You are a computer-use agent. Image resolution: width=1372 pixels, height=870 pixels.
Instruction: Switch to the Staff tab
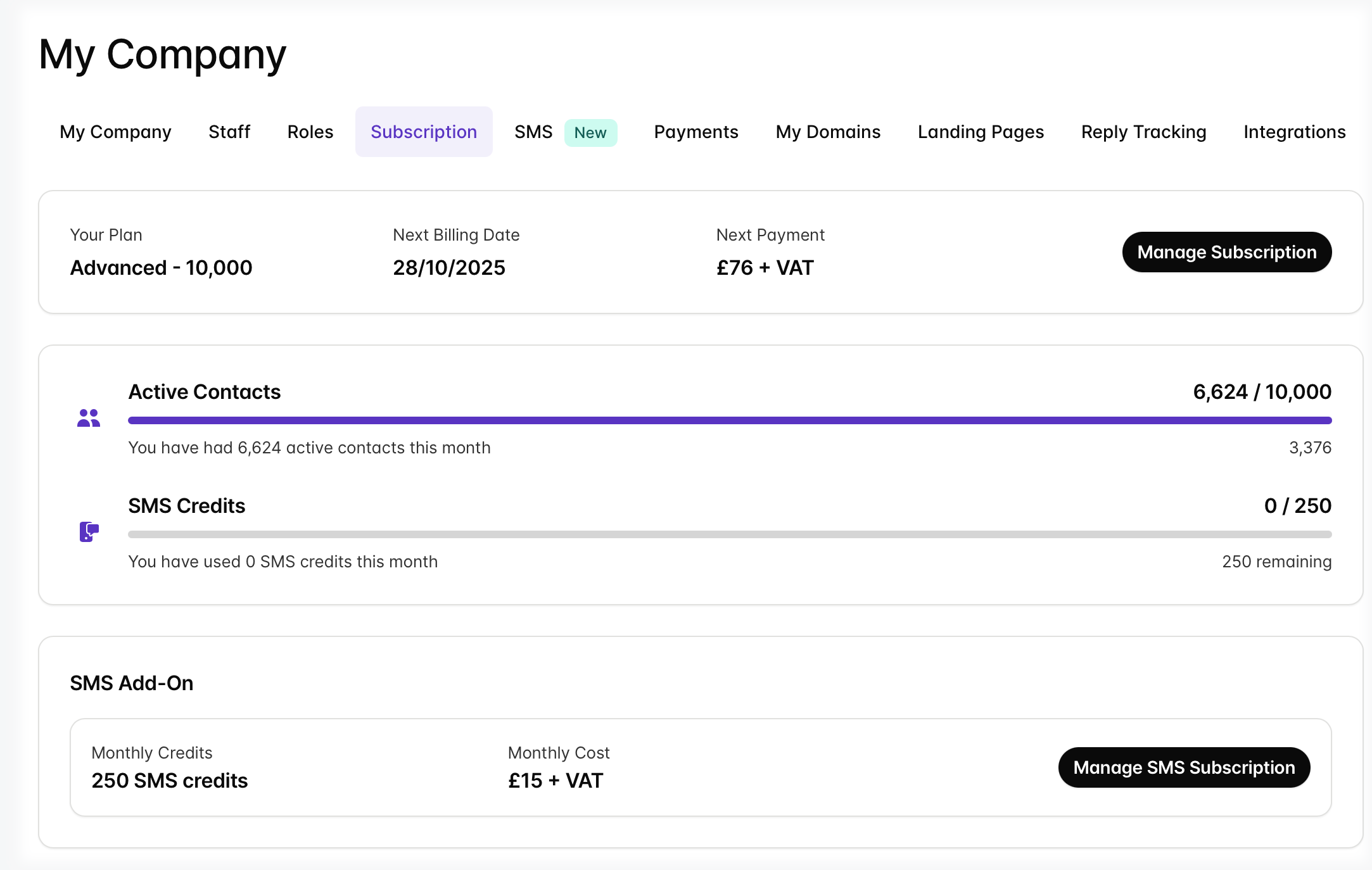[229, 132]
